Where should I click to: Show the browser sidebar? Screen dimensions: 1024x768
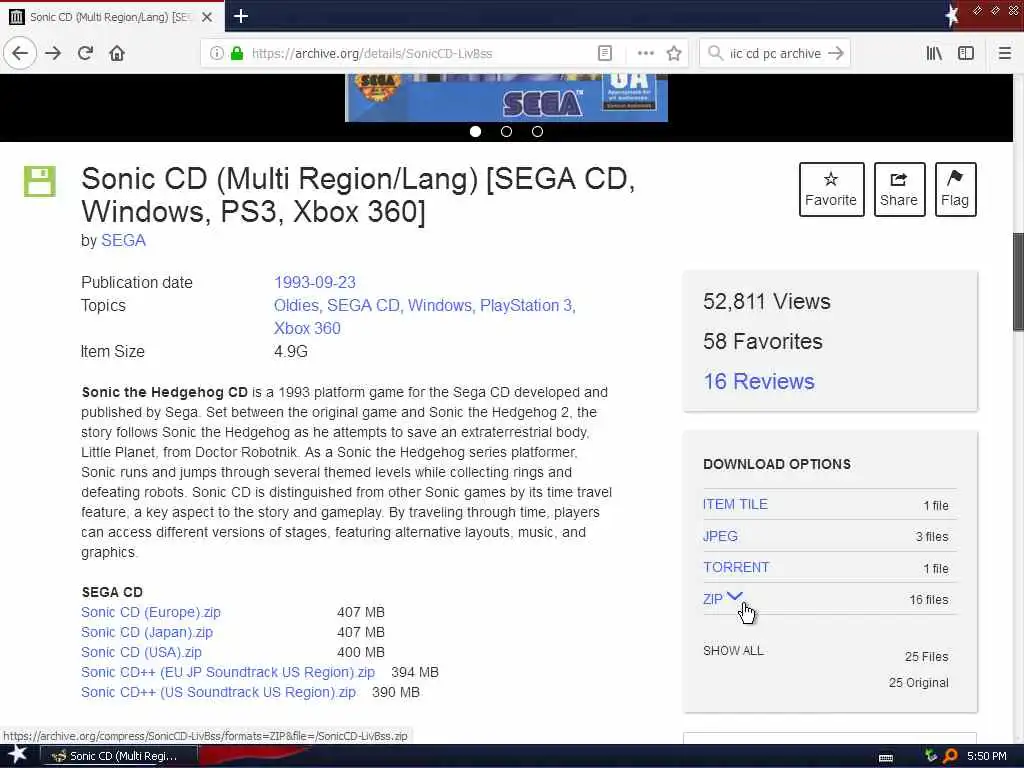pos(966,54)
